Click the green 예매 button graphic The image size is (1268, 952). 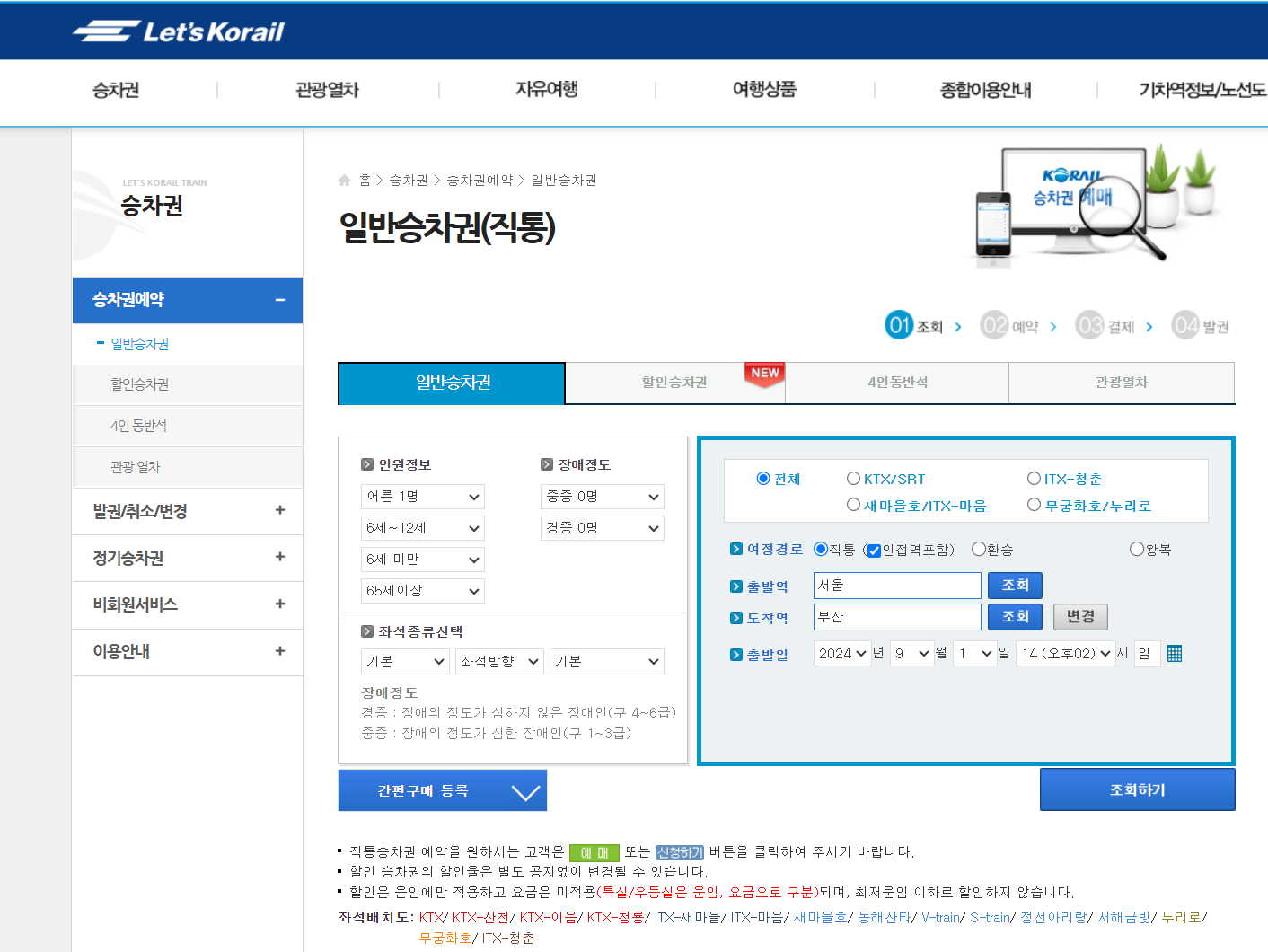(594, 852)
